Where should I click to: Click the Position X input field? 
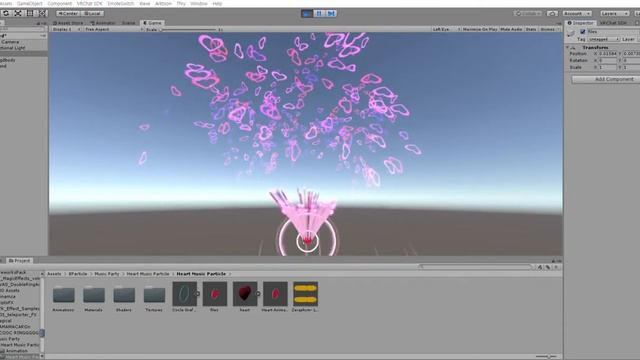[x=608, y=53]
